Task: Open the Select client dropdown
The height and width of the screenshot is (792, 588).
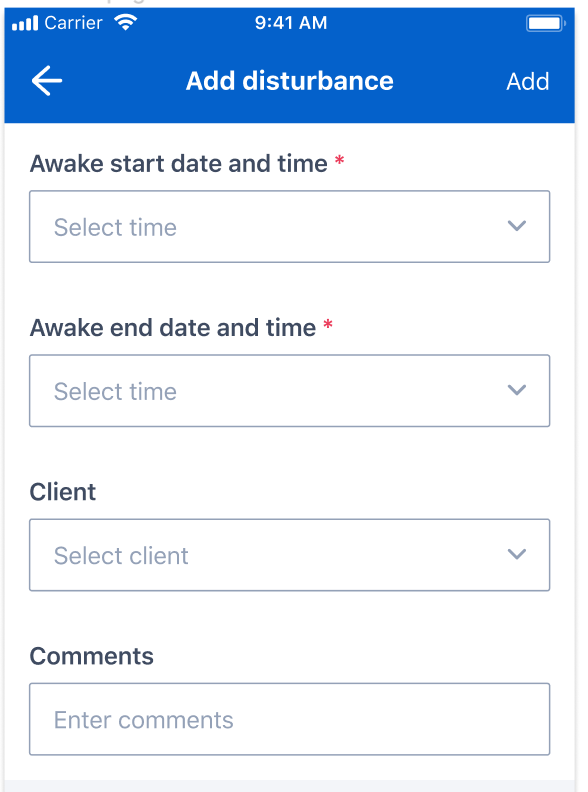Action: point(289,555)
